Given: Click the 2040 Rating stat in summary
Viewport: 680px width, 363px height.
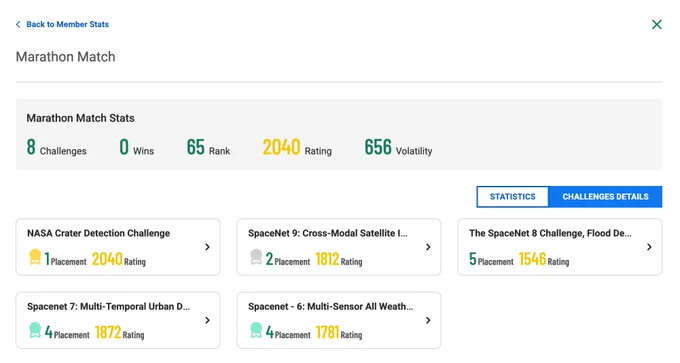Looking at the screenshot, I should (x=297, y=147).
